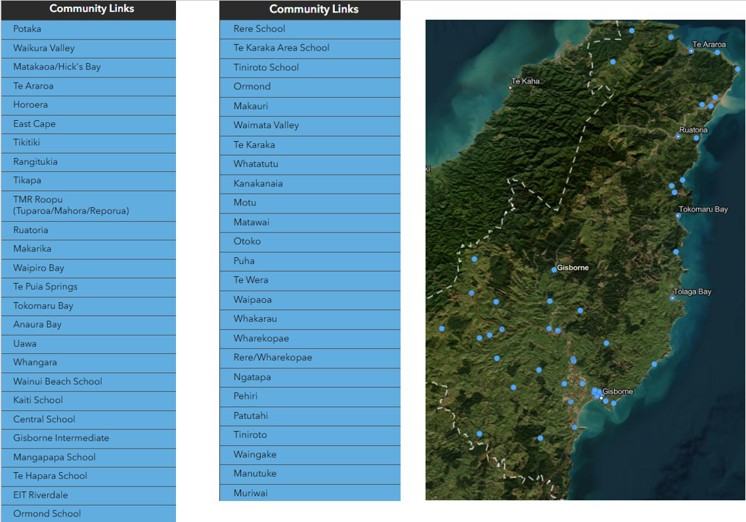The height and width of the screenshot is (522, 746).
Task: Click the white Gisborne region marker on map
Action: [553, 269]
